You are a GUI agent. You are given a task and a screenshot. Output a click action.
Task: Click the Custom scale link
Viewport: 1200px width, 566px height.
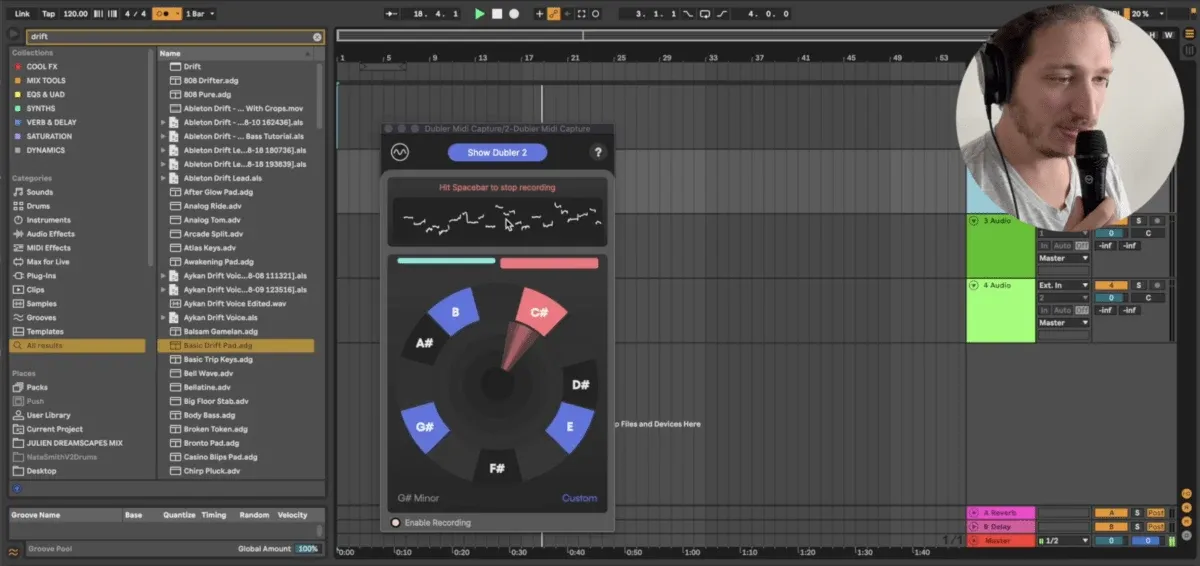(x=579, y=498)
